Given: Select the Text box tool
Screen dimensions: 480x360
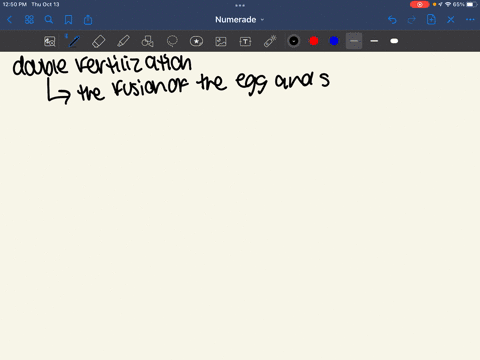Looking at the screenshot, I should coord(245,41).
